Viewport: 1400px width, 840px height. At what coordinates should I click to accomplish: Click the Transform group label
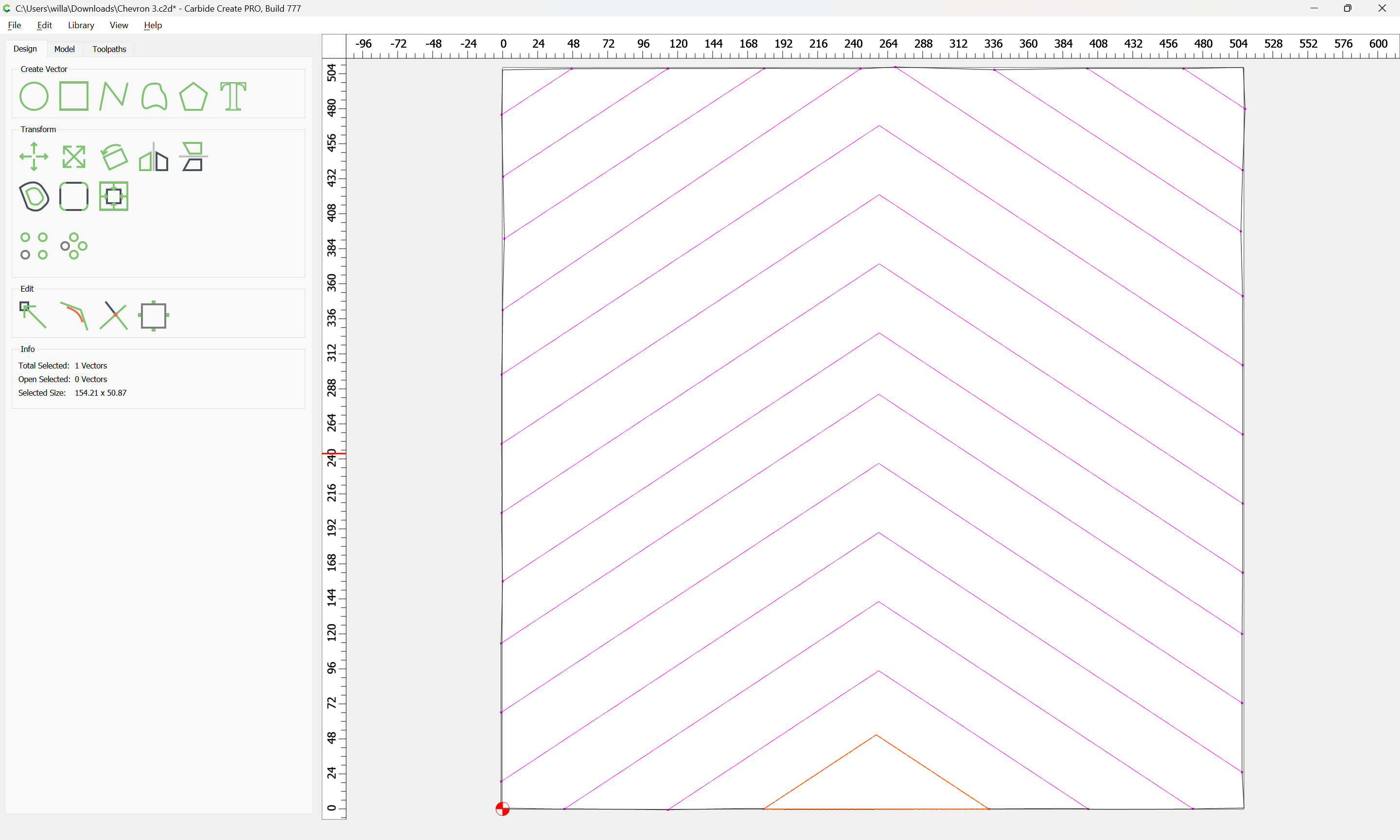coord(38,130)
